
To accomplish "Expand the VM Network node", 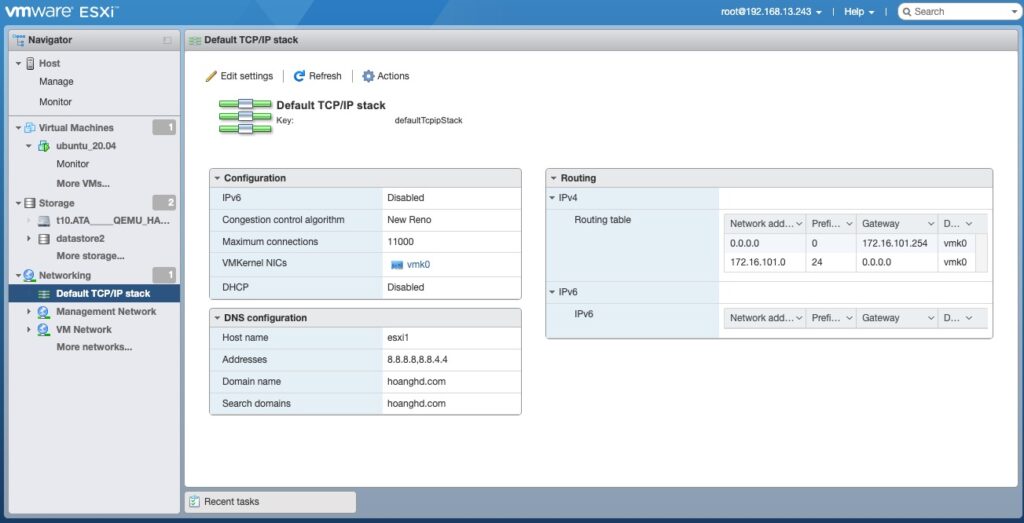I will coord(29,330).
